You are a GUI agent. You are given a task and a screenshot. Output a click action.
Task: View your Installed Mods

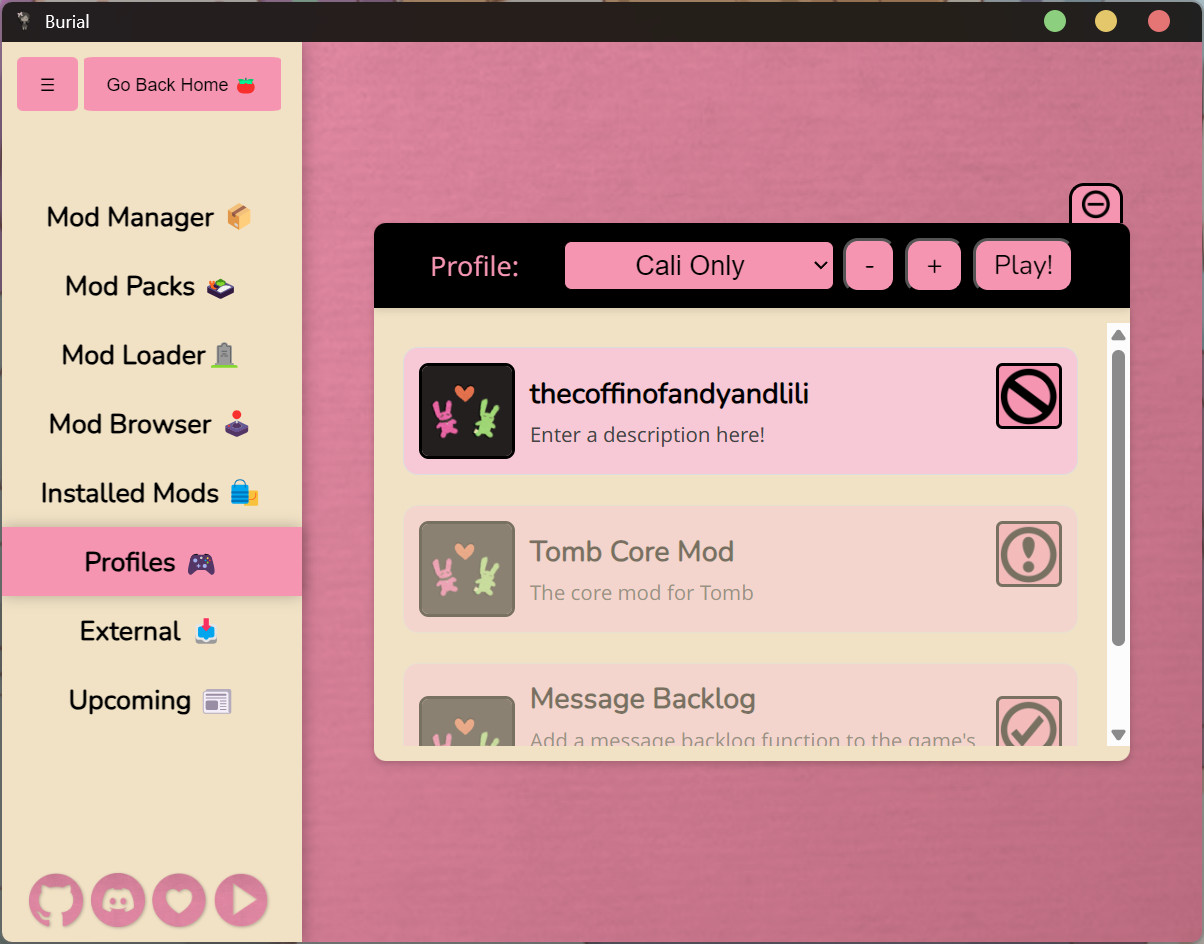150,492
